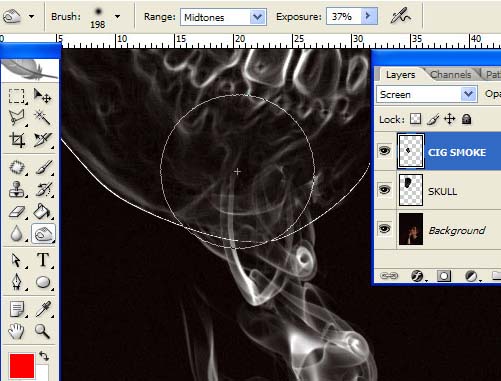Pick the Clone Stamp tool
Image resolution: width=501 pixels, height=381 pixels.
point(16,189)
